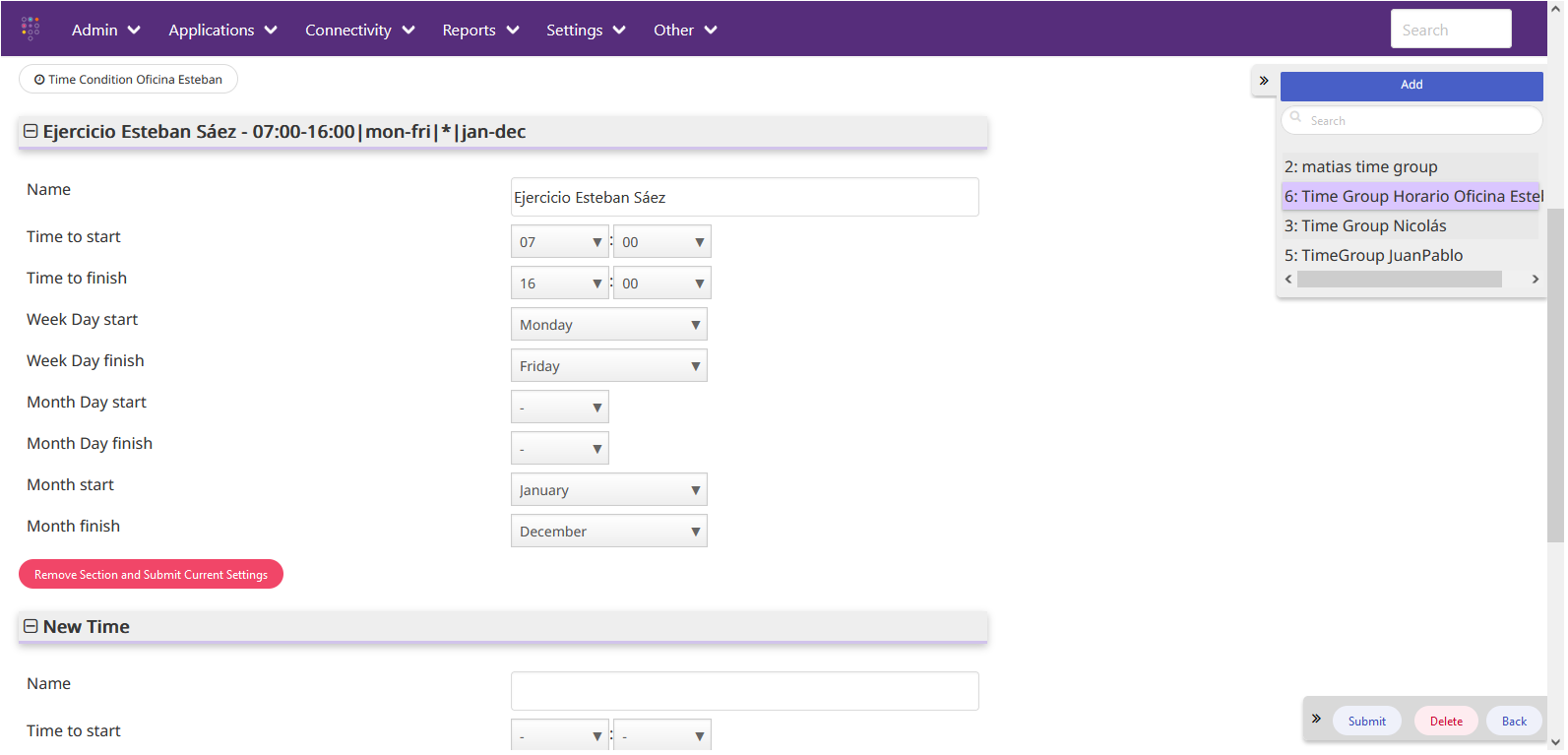Collapse the right sidebar with double-chevron icon
Screen dimensions: 1568x755
pos(1264,81)
